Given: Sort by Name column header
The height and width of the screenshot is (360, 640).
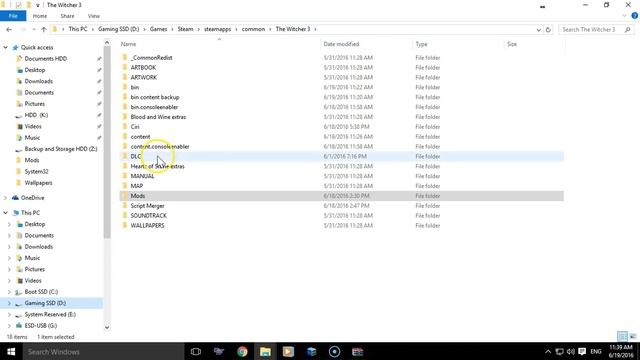Looking at the screenshot, I should 128,44.
